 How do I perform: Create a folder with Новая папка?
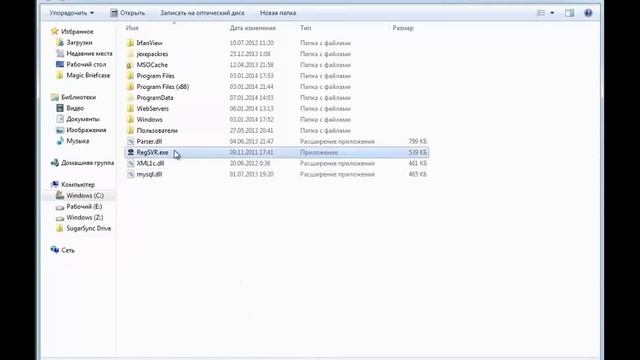(278, 13)
